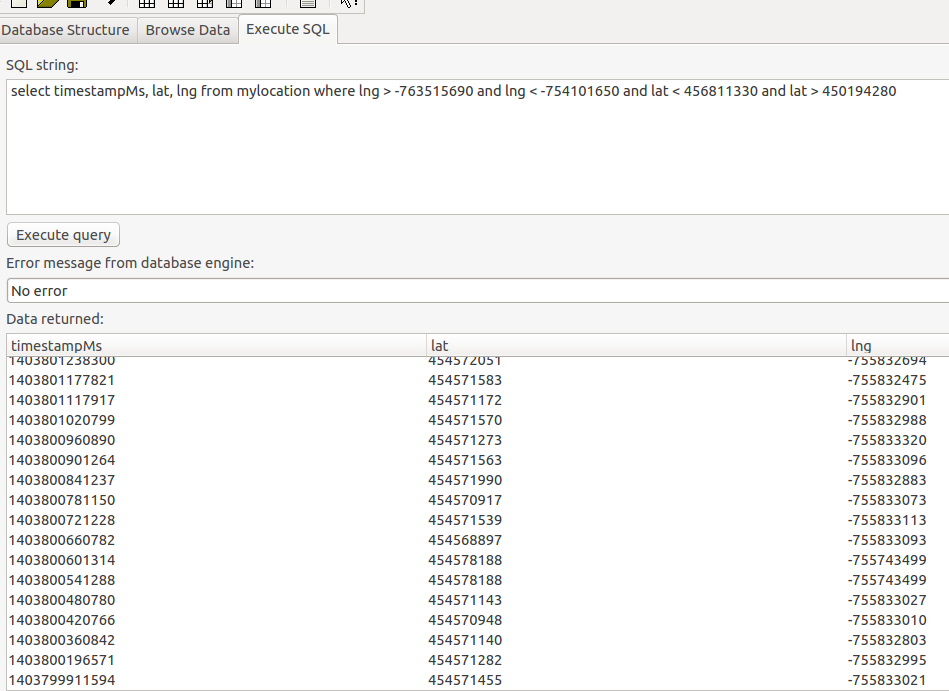Click the Execute query button

click(x=64, y=235)
